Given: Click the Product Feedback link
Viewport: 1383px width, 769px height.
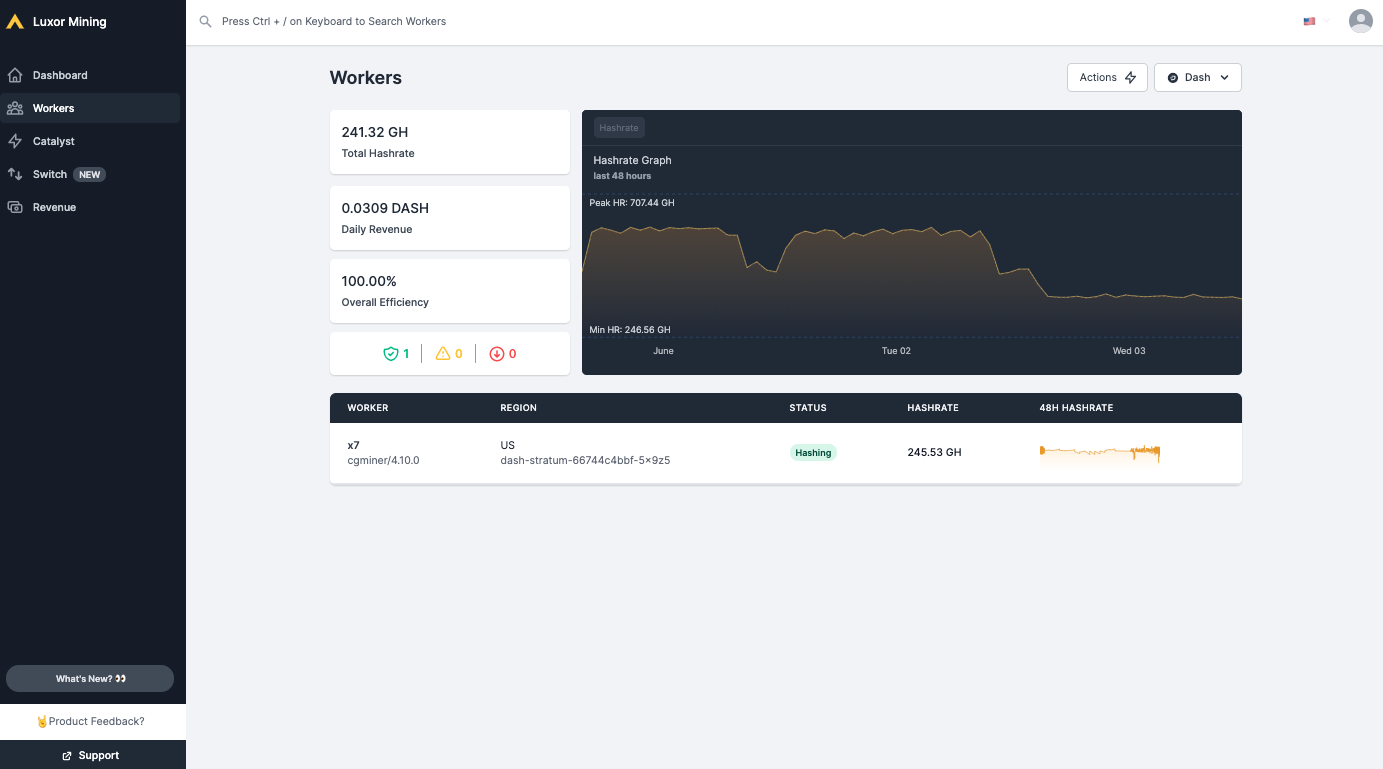Looking at the screenshot, I should 92,721.
